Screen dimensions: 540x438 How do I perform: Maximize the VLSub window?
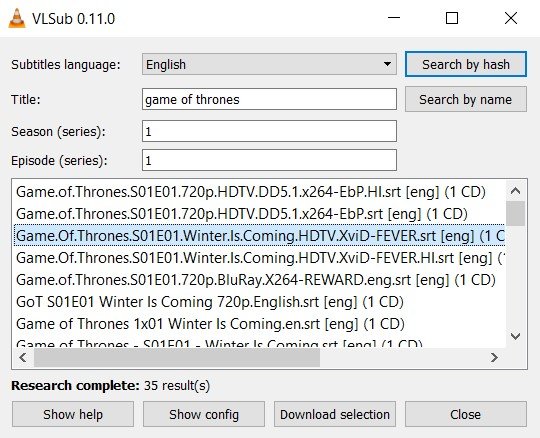[452, 18]
